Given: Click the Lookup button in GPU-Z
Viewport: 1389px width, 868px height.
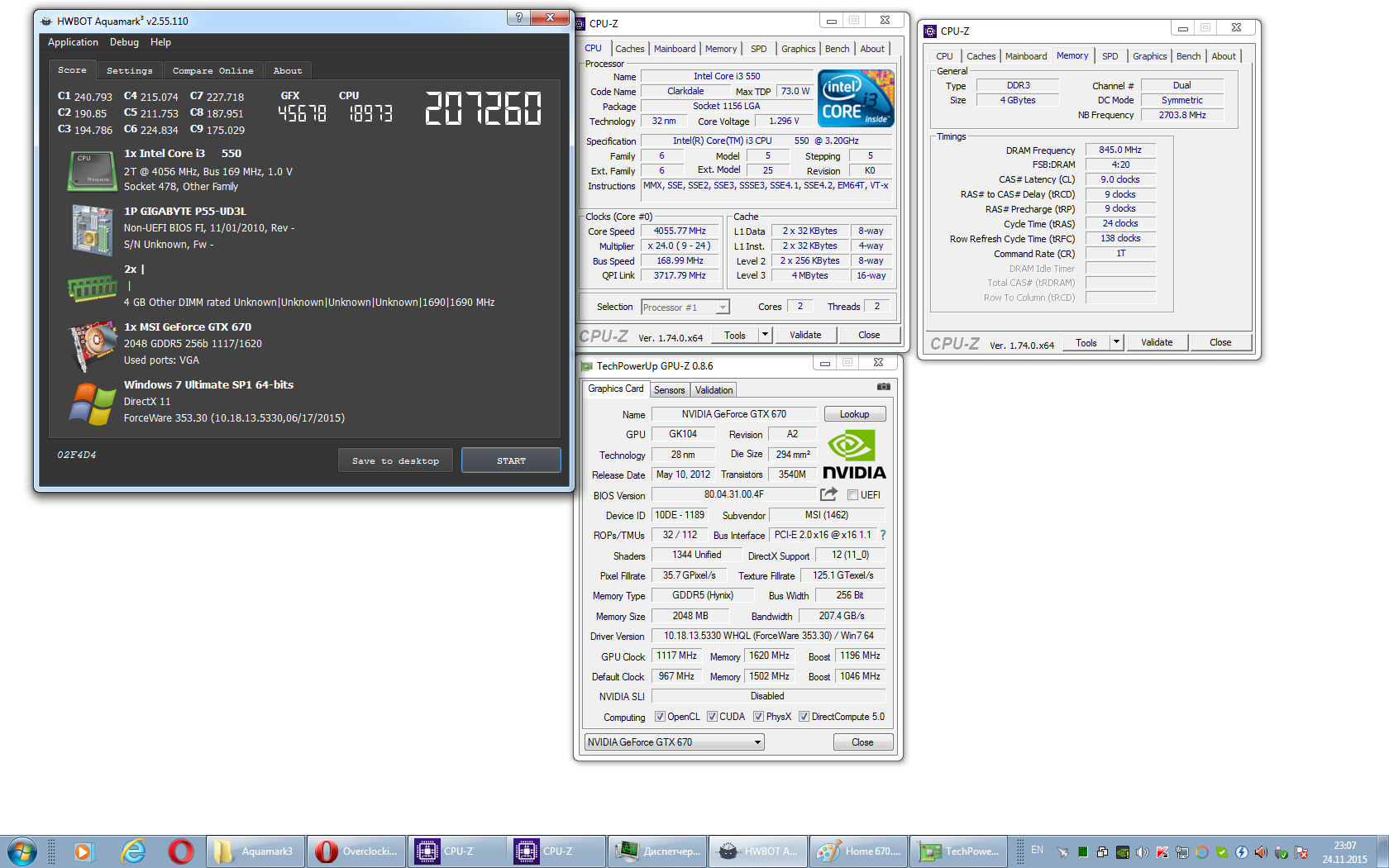Looking at the screenshot, I should 854,414.
